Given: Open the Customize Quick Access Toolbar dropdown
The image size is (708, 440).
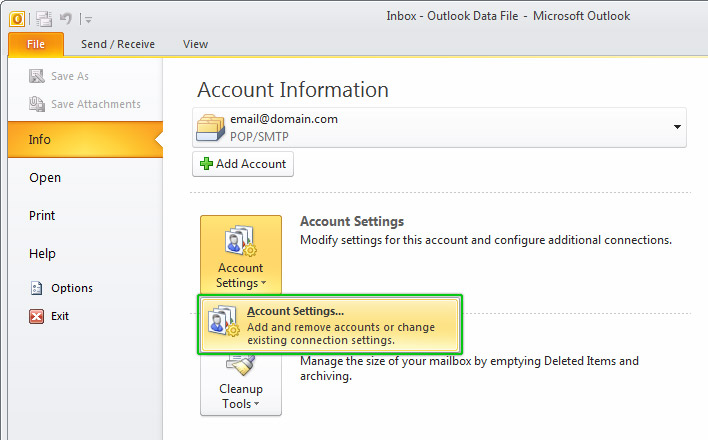Looking at the screenshot, I should (x=88, y=19).
